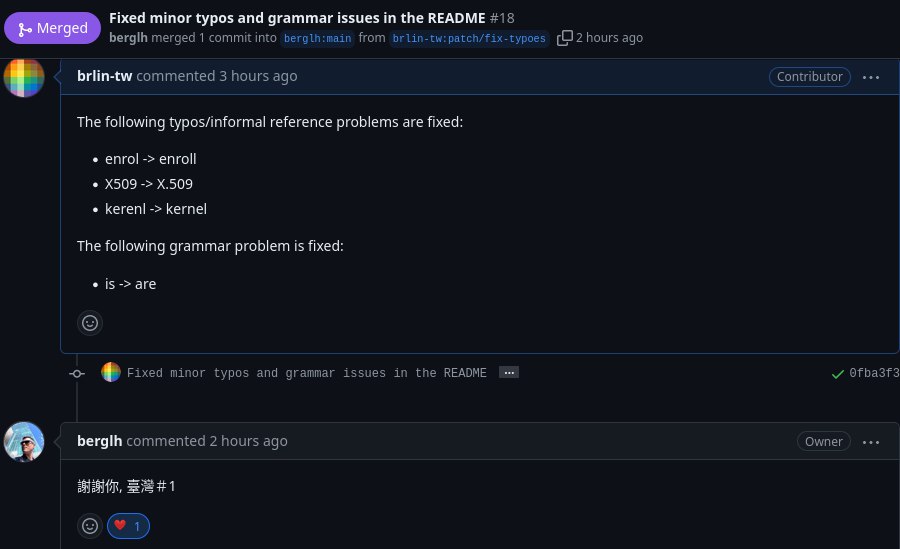Add emoji reaction to berglh's comment

90,525
